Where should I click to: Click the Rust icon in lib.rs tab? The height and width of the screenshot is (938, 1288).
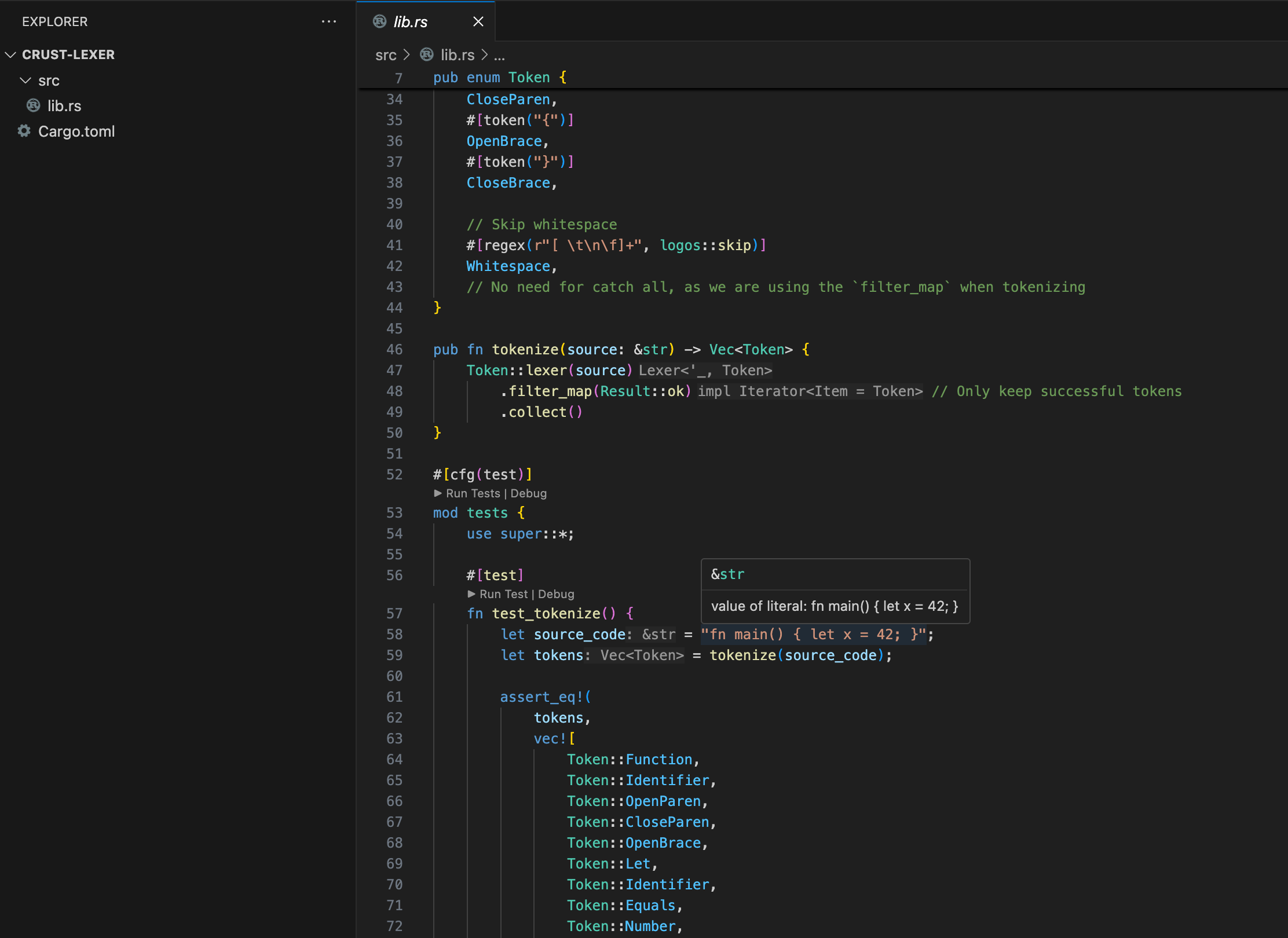point(379,21)
